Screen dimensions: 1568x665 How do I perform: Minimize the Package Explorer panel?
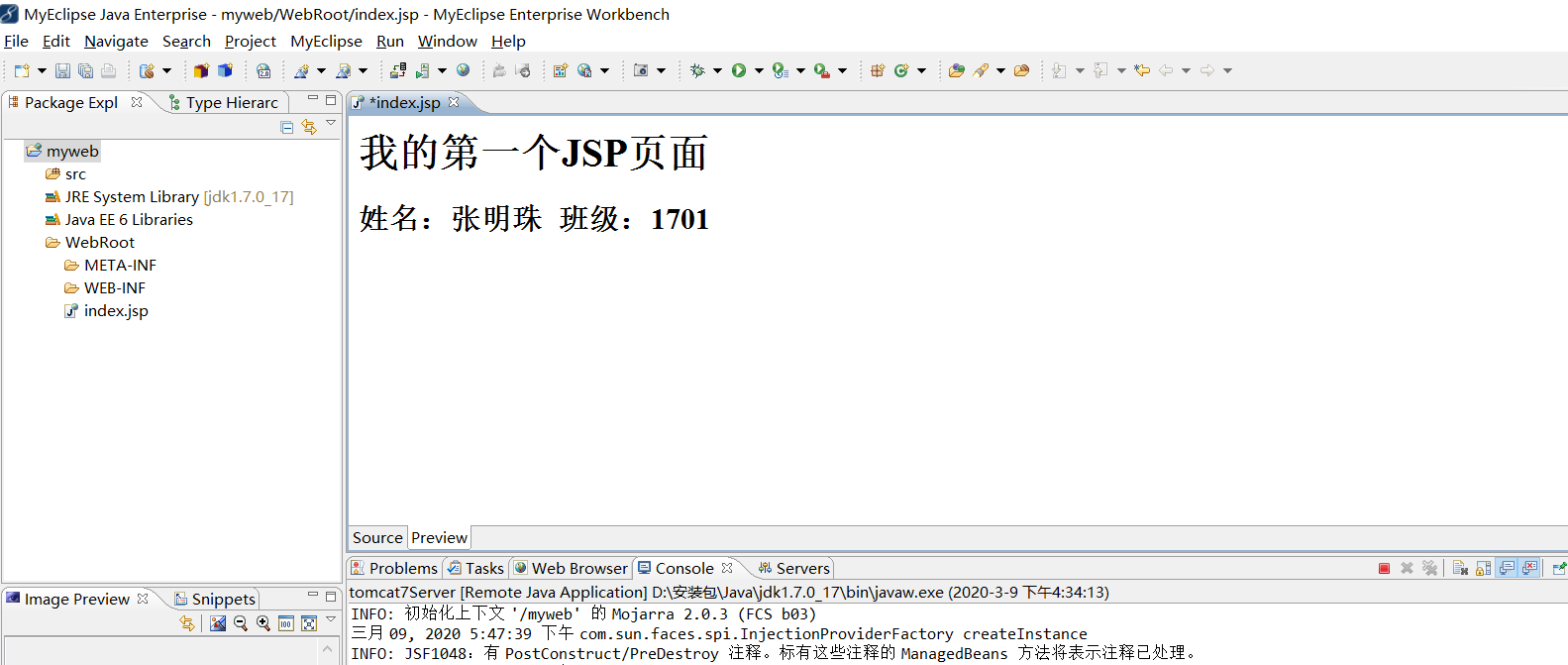coord(312,99)
